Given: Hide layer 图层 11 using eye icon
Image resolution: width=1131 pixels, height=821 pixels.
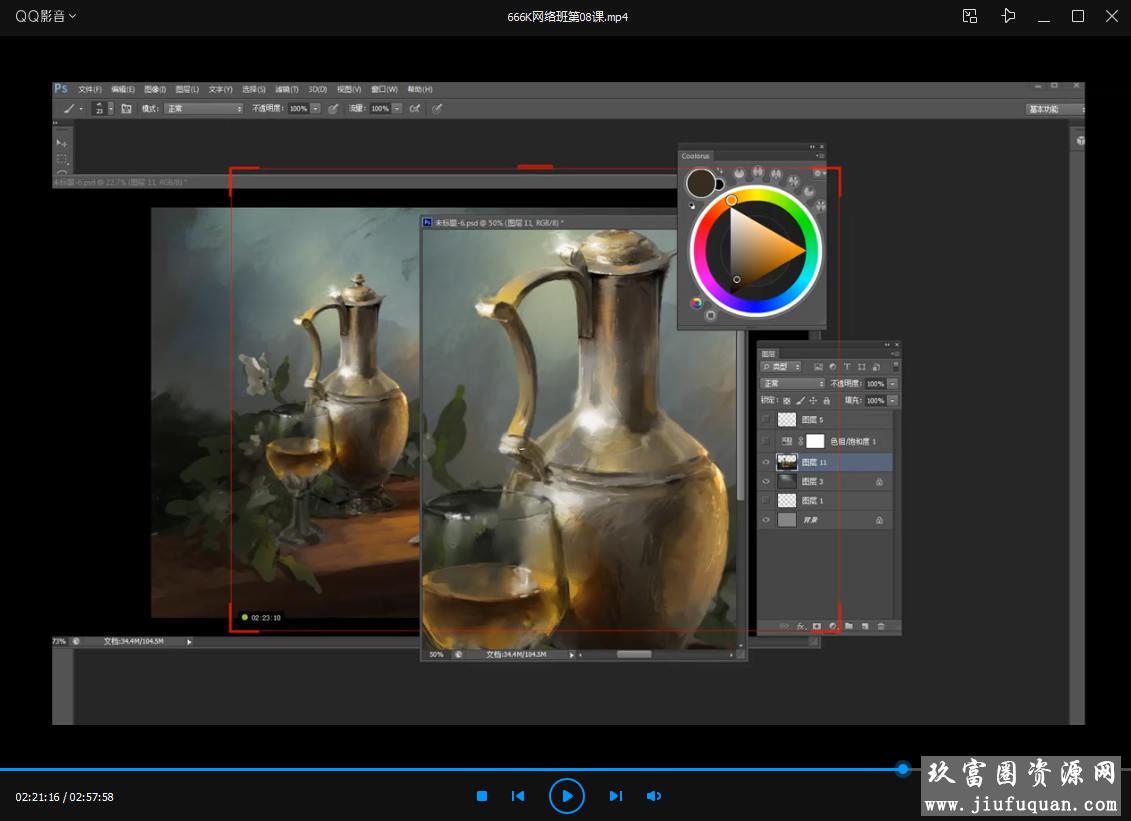Looking at the screenshot, I should [766, 462].
